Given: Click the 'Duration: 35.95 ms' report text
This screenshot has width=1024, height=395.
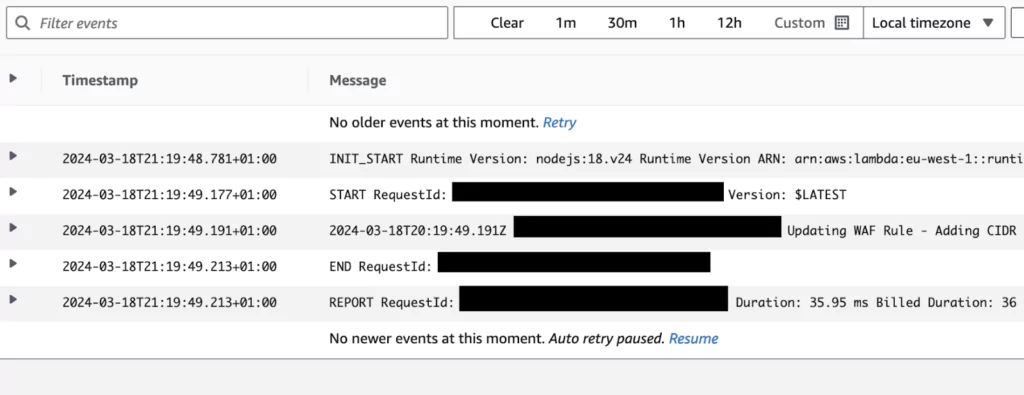Looking at the screenshot, I should click(803, 302).
